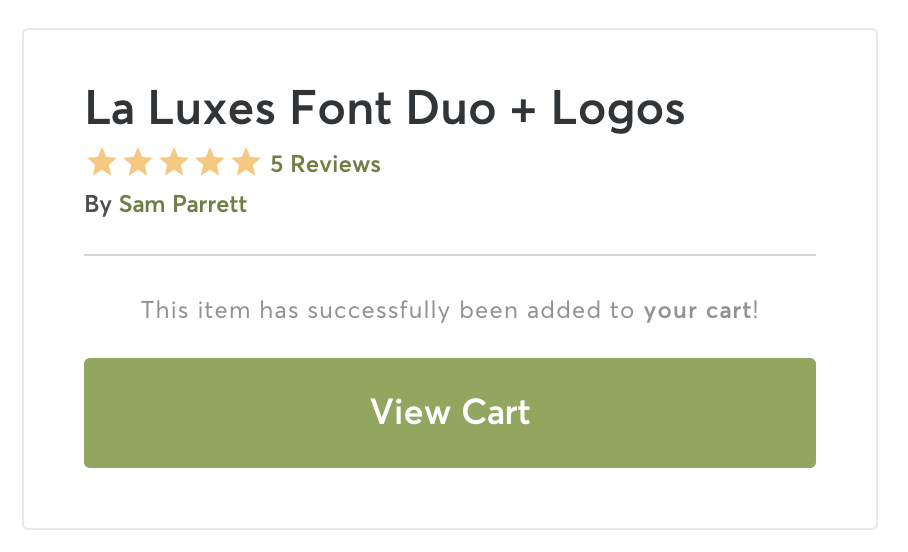Viewport: 908px width, 552px height.
Task: Select the third rating star
Action: [x=174, y=162]
